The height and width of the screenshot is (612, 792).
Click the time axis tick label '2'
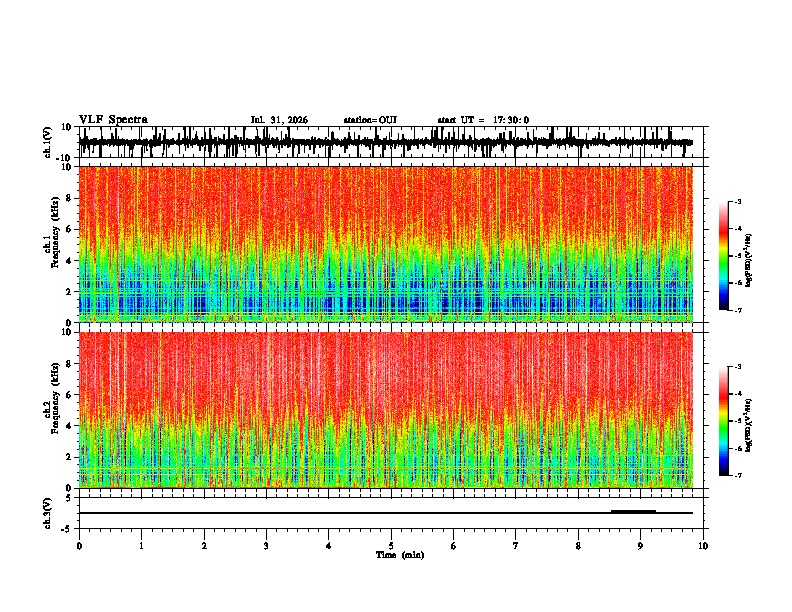204,546
